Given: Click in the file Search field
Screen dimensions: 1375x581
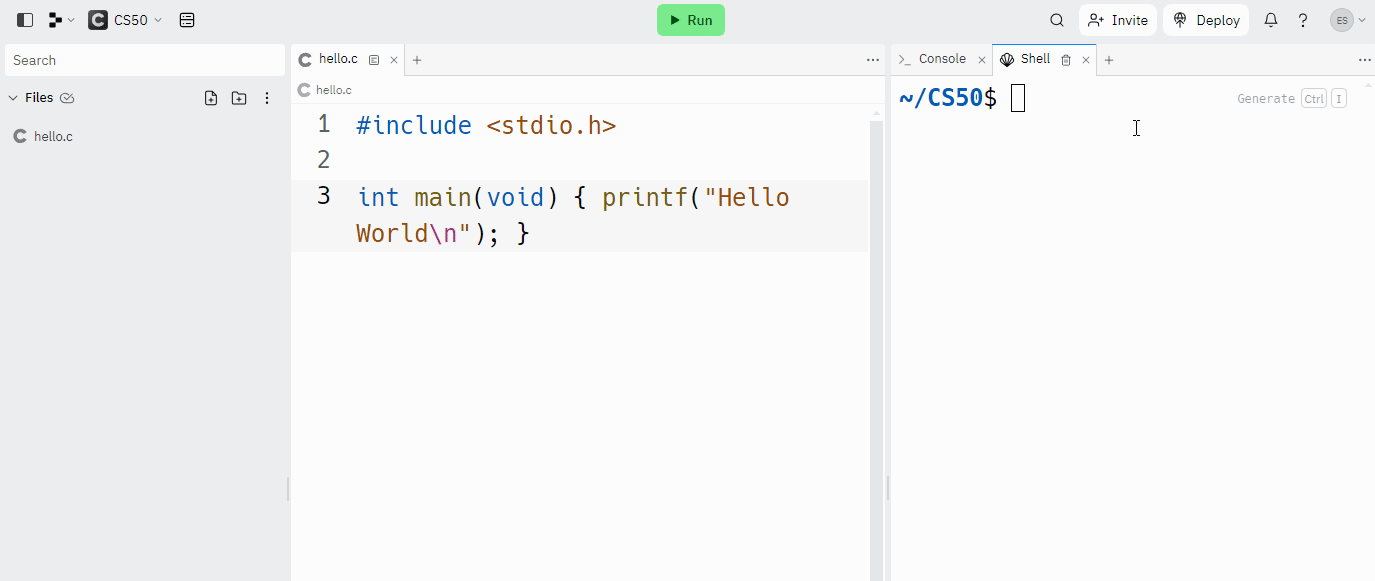Looking at the screenshot, I should pyautogui.click(x=145, y=60).
